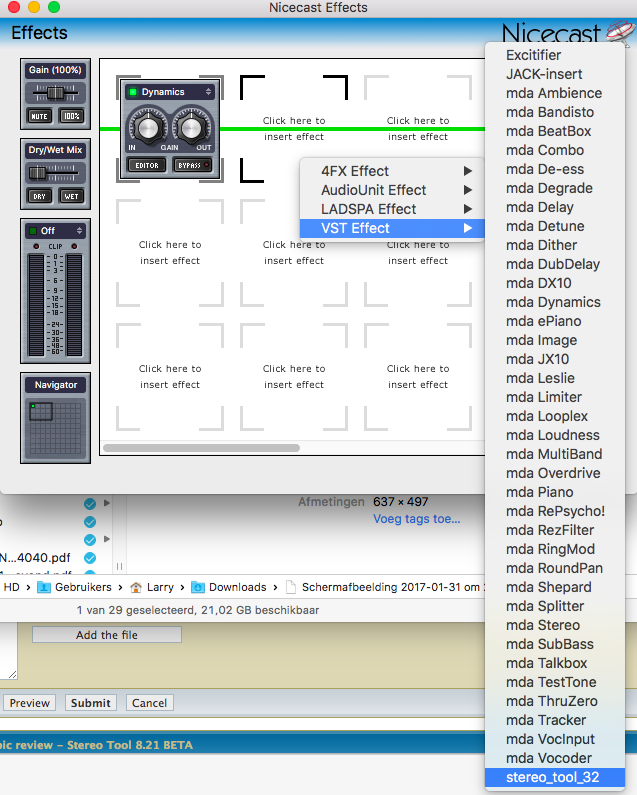Mute the output with the MUTE button
The image size is (637, 795).
[40, 116]
